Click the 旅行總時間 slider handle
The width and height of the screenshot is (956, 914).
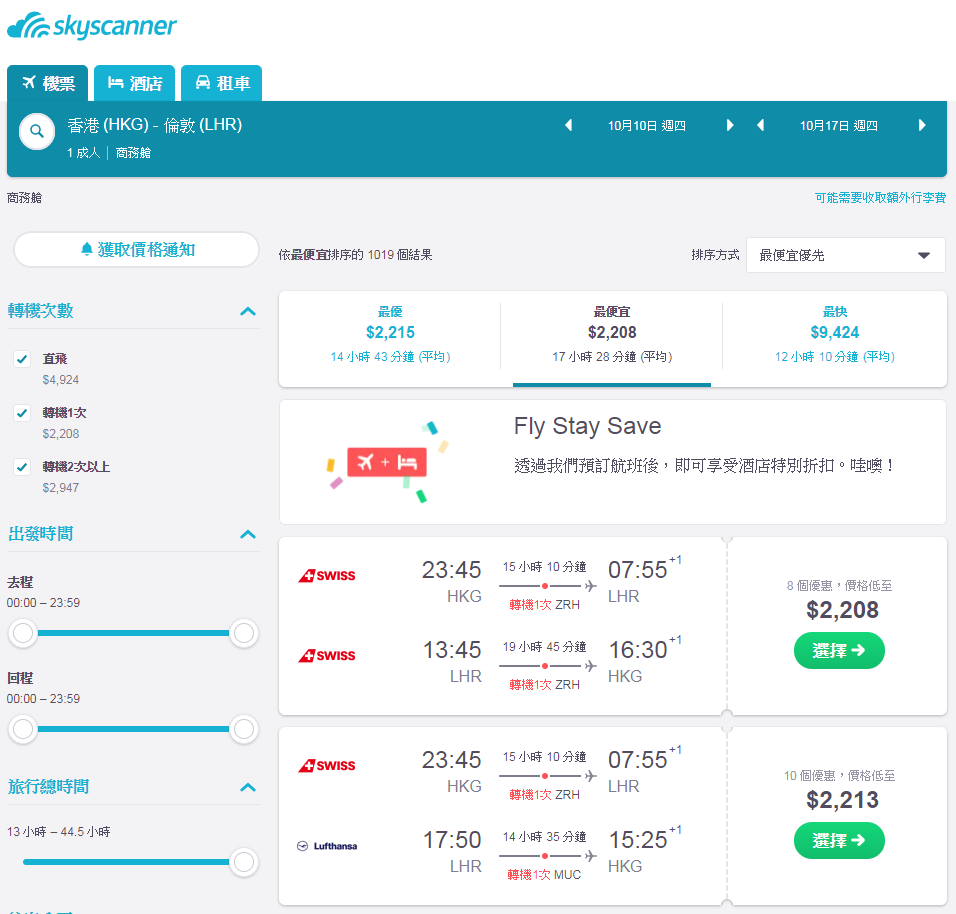click(x=244, y=862)
